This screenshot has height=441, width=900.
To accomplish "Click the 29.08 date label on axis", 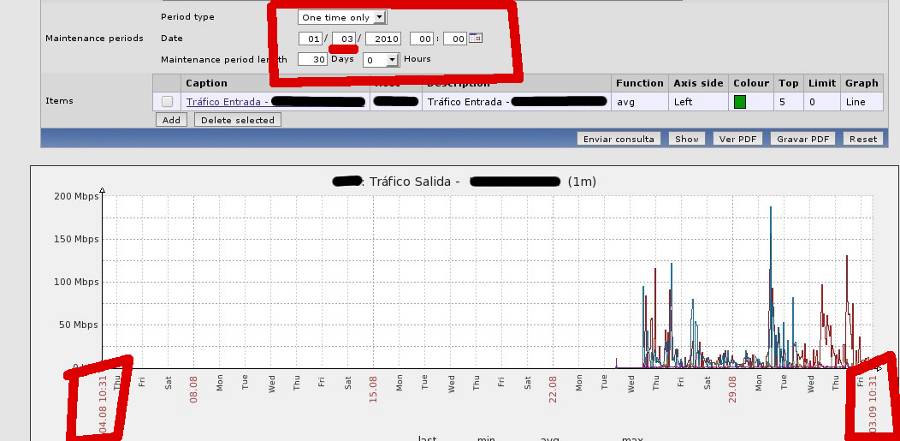I will click(x=732, y=389).
